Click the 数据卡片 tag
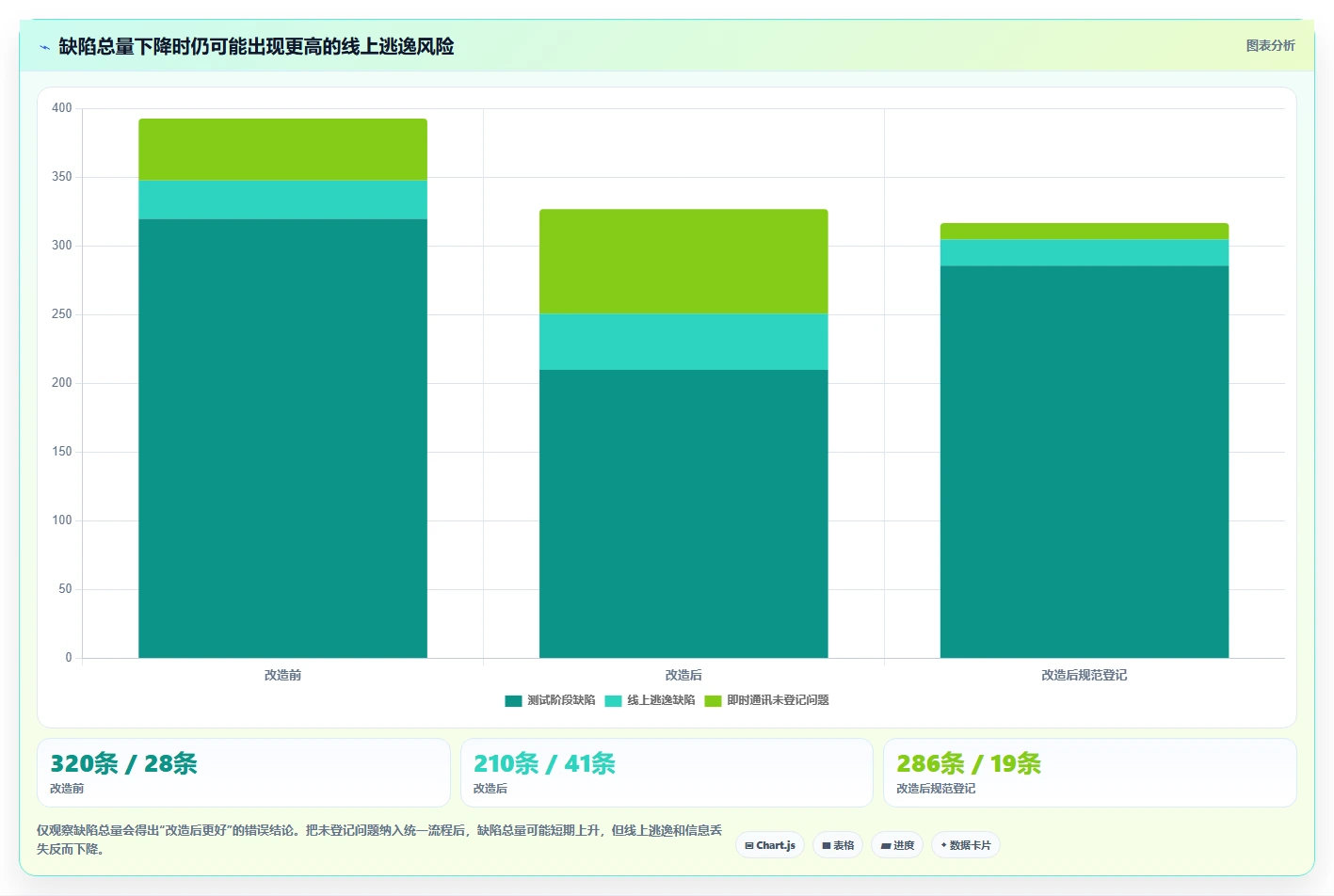 pos(966,845)
